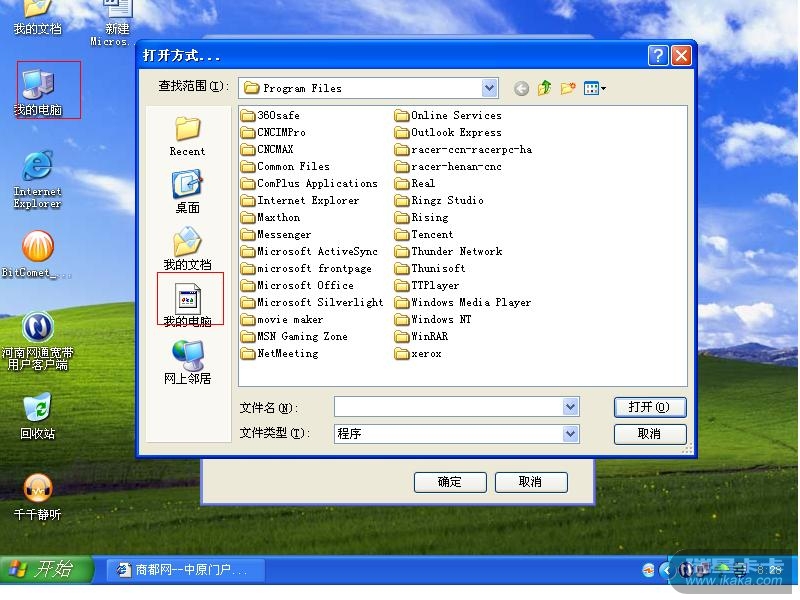Viewport: 800px width, 600px height.
Task: Select the Microsoft Office folder
Action: pyautogui.click(x=297, y=285)
